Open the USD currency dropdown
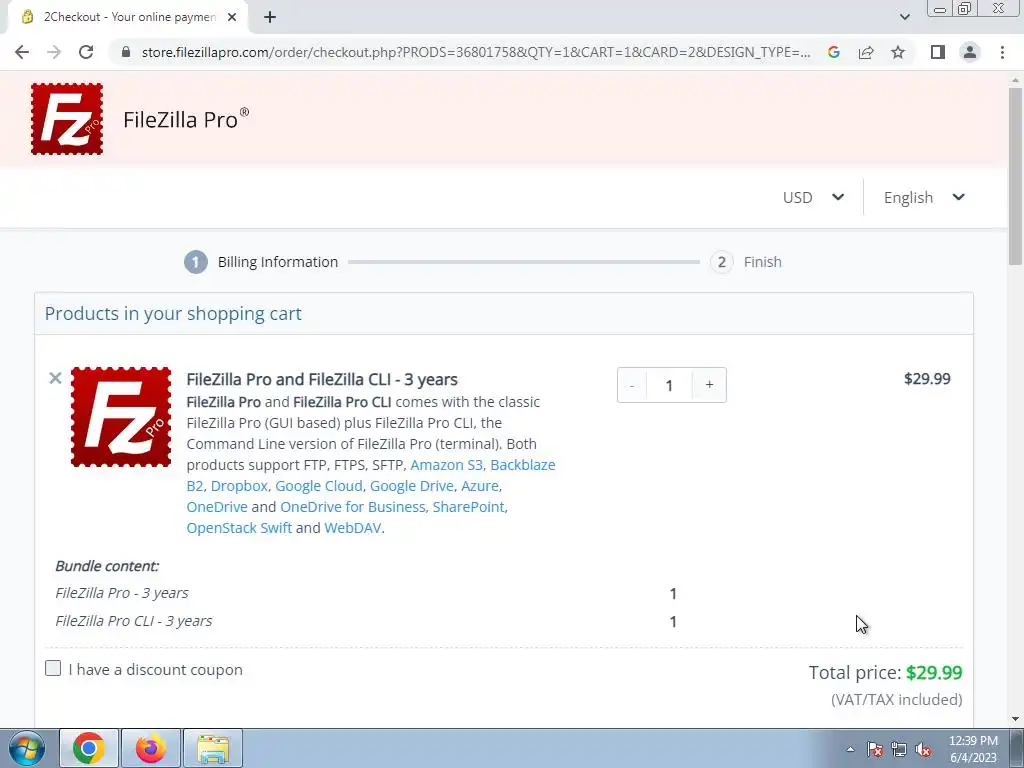1024x768 pixels. pyautogui.click(x=813, y=197)
